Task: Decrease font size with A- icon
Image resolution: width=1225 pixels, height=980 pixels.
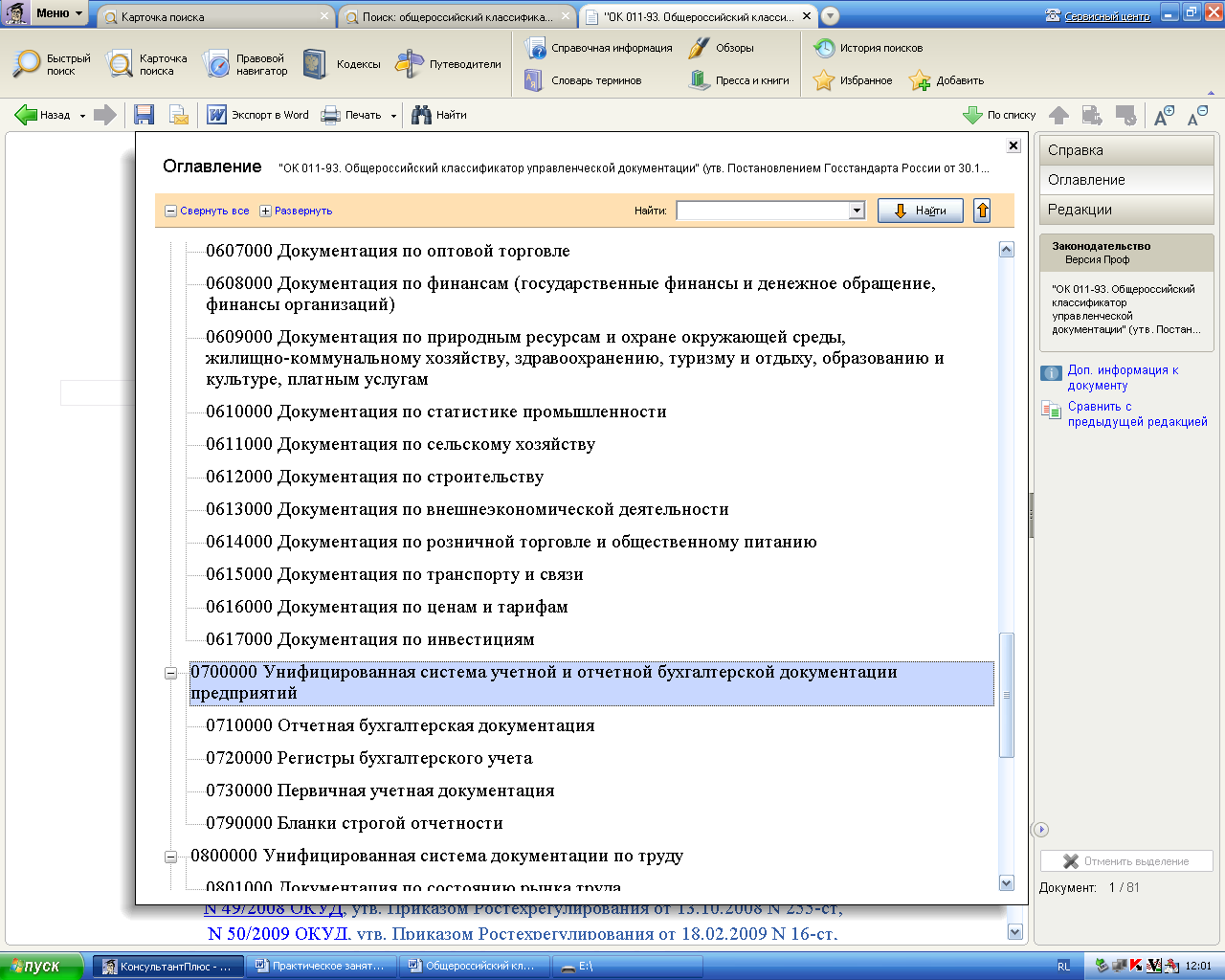Action: coord(1197,116)
